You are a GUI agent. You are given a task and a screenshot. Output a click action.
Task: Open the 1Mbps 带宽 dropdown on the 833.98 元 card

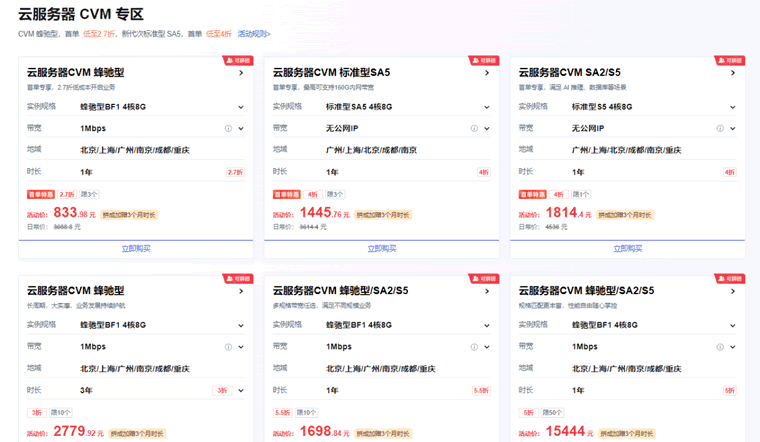pos(241,128)
